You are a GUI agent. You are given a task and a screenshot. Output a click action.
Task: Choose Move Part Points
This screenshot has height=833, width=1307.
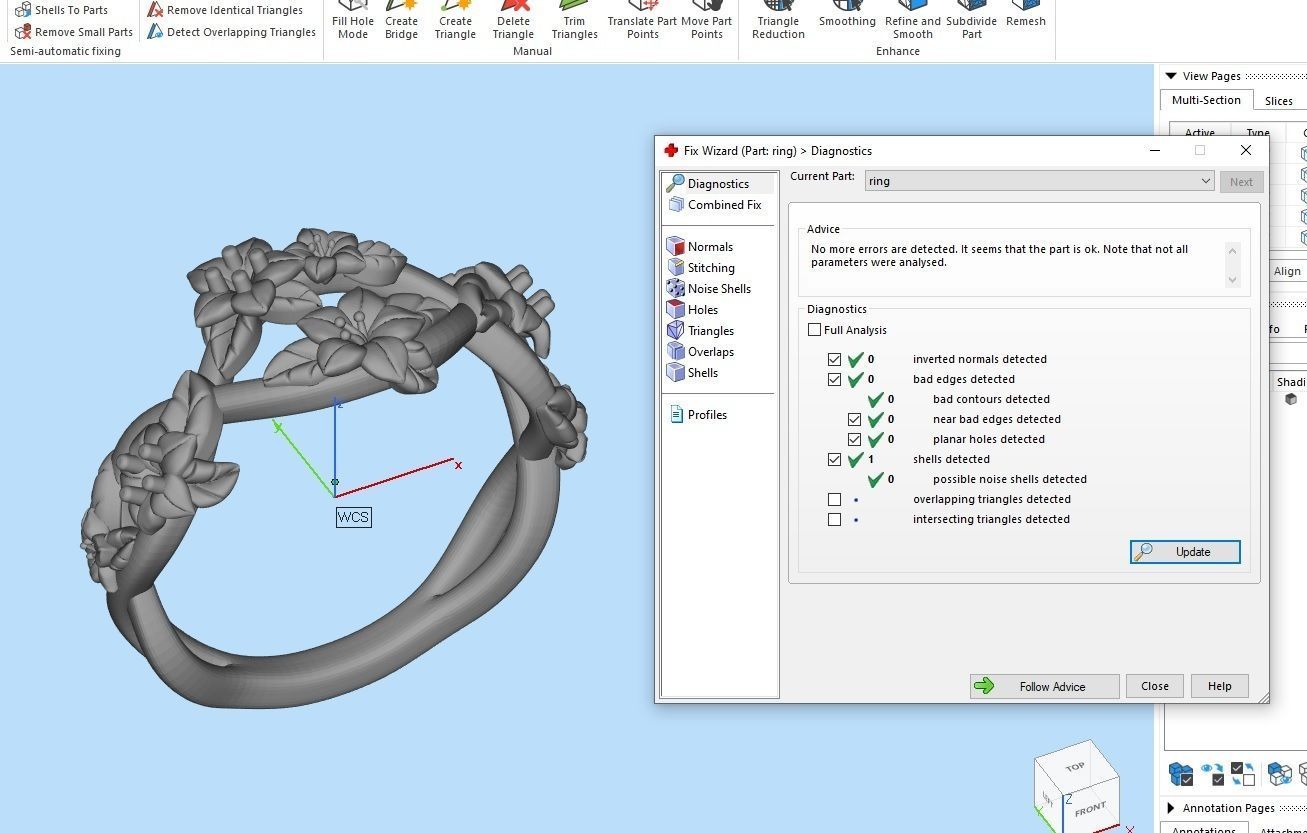coord(707,20)
